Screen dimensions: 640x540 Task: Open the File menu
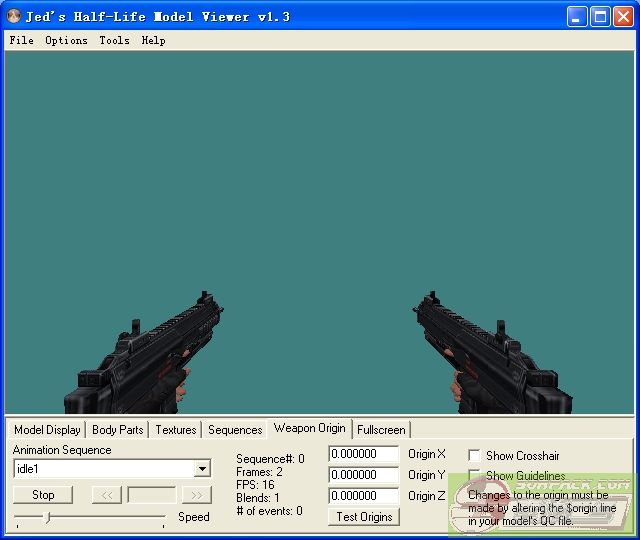(x=21, y=41)
